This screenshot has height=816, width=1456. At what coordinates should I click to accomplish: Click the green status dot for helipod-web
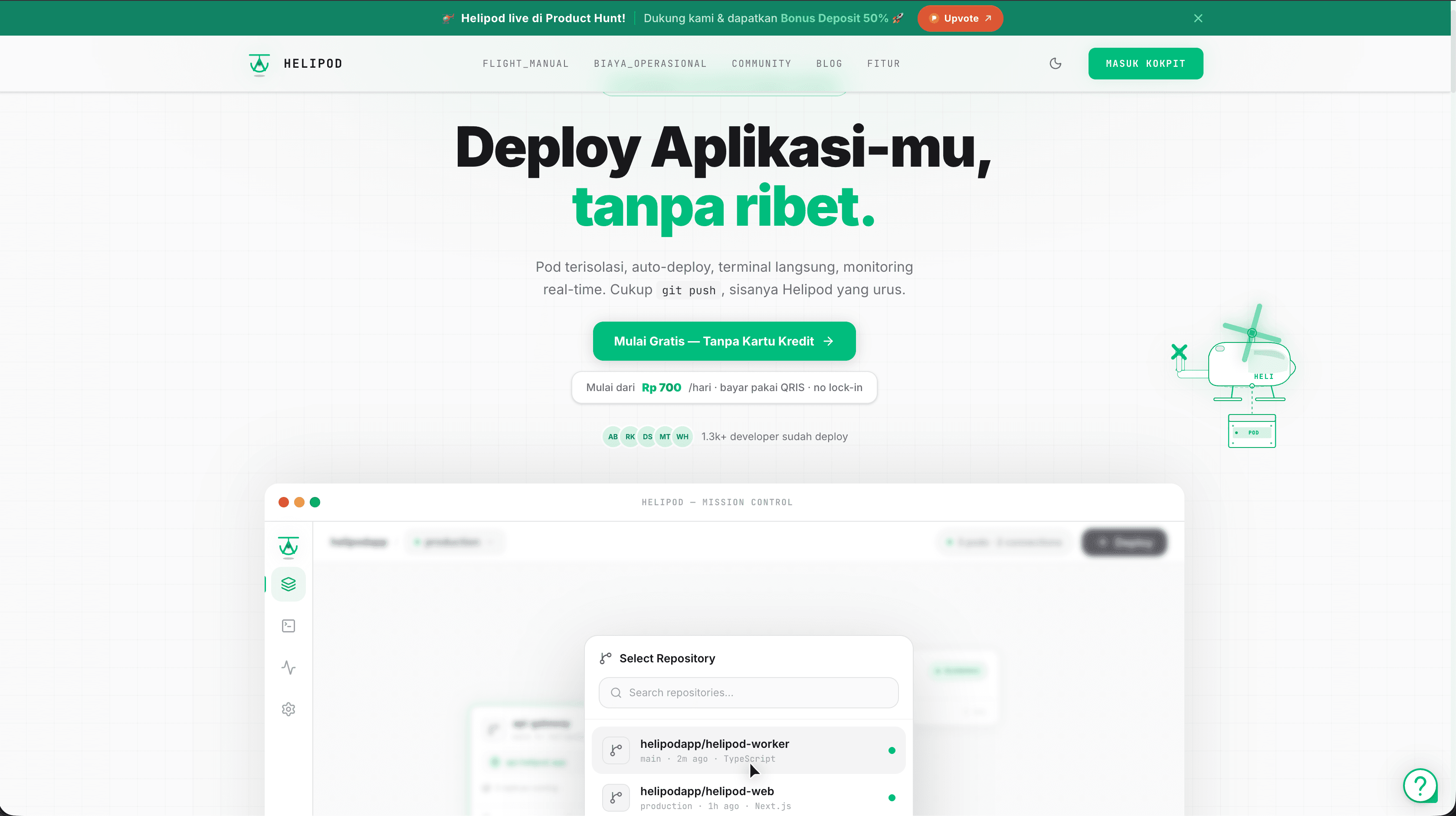pyautogui.click(x=892, y=798)
